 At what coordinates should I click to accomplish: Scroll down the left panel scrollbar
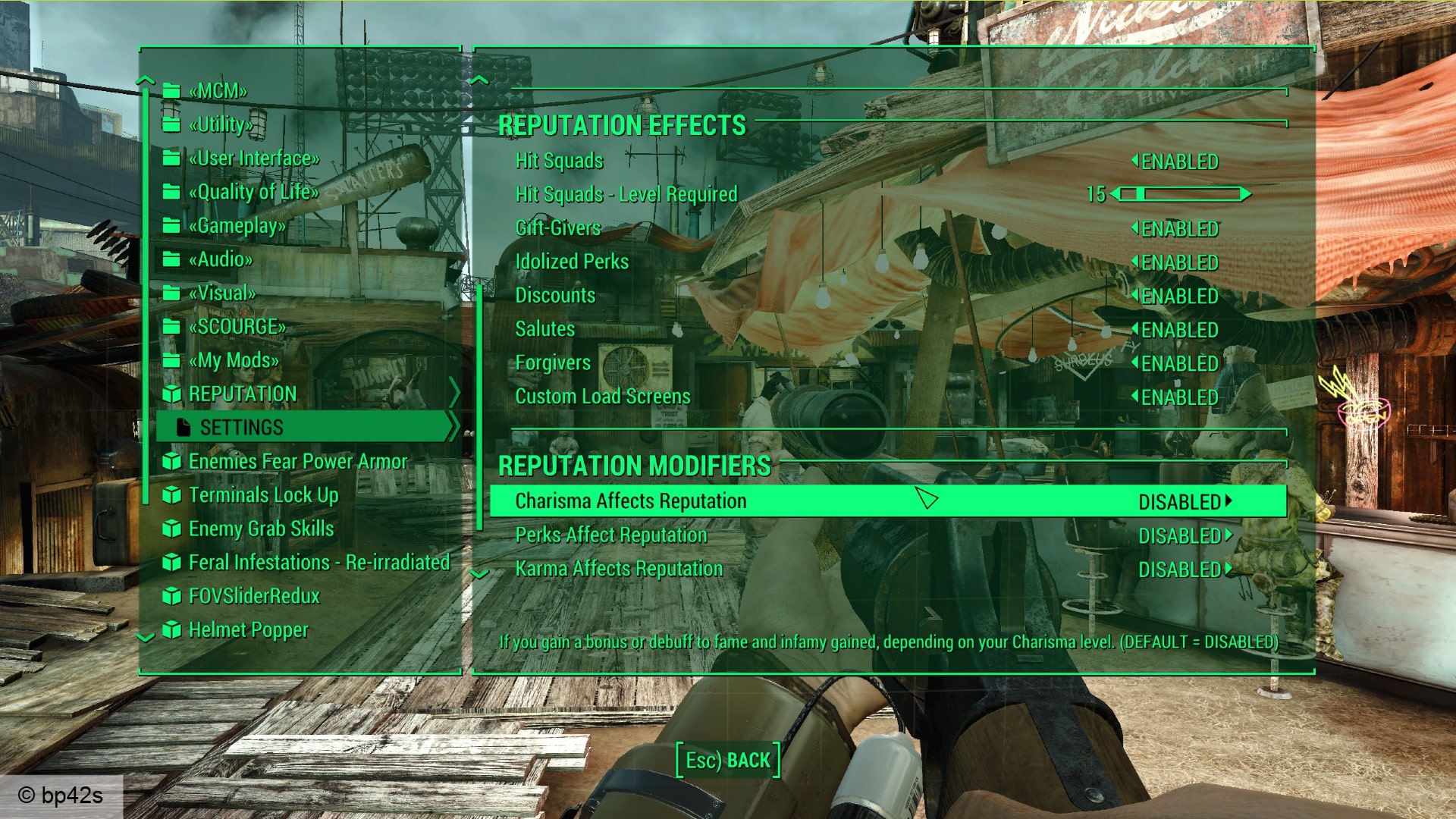tap(148, 629)
